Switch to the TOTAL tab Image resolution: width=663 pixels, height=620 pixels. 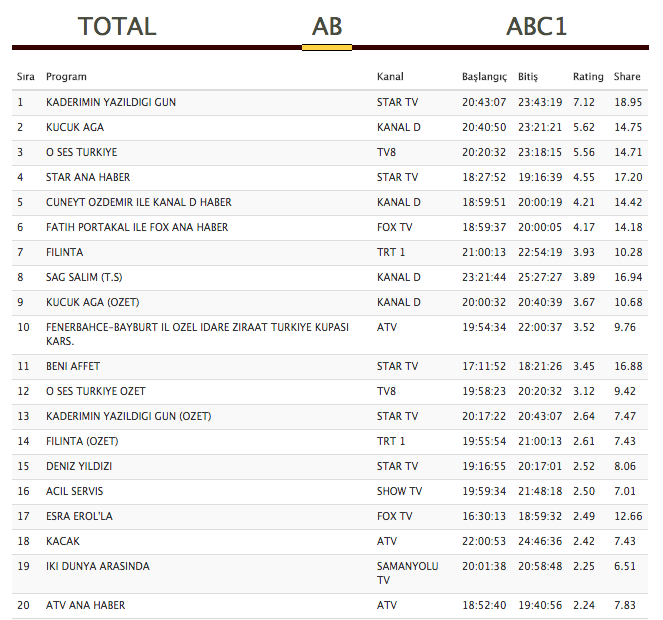click(x=117, y=26)
